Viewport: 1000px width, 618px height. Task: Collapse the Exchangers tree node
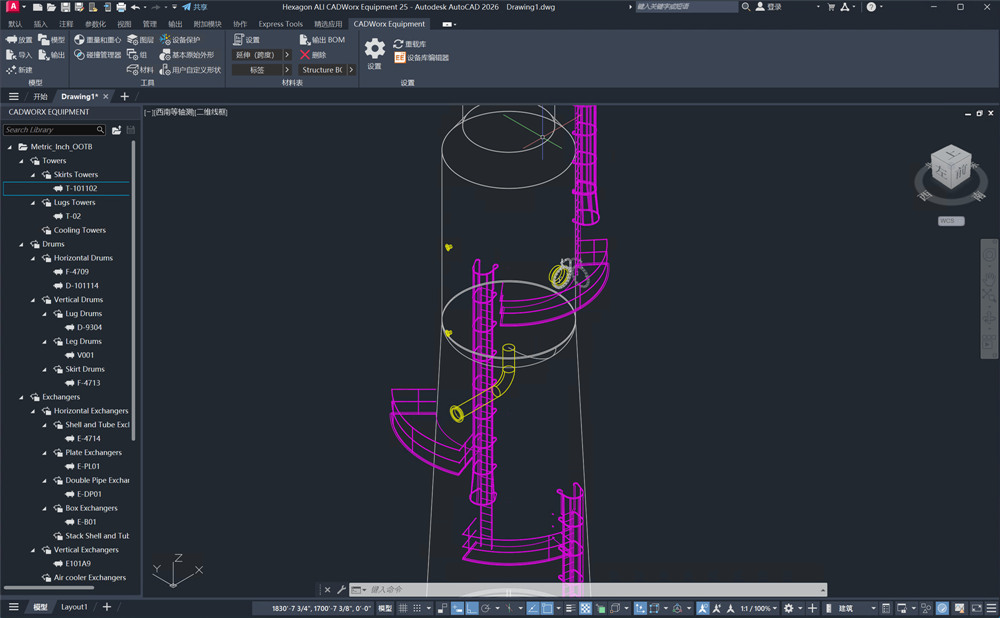(22, 397)
